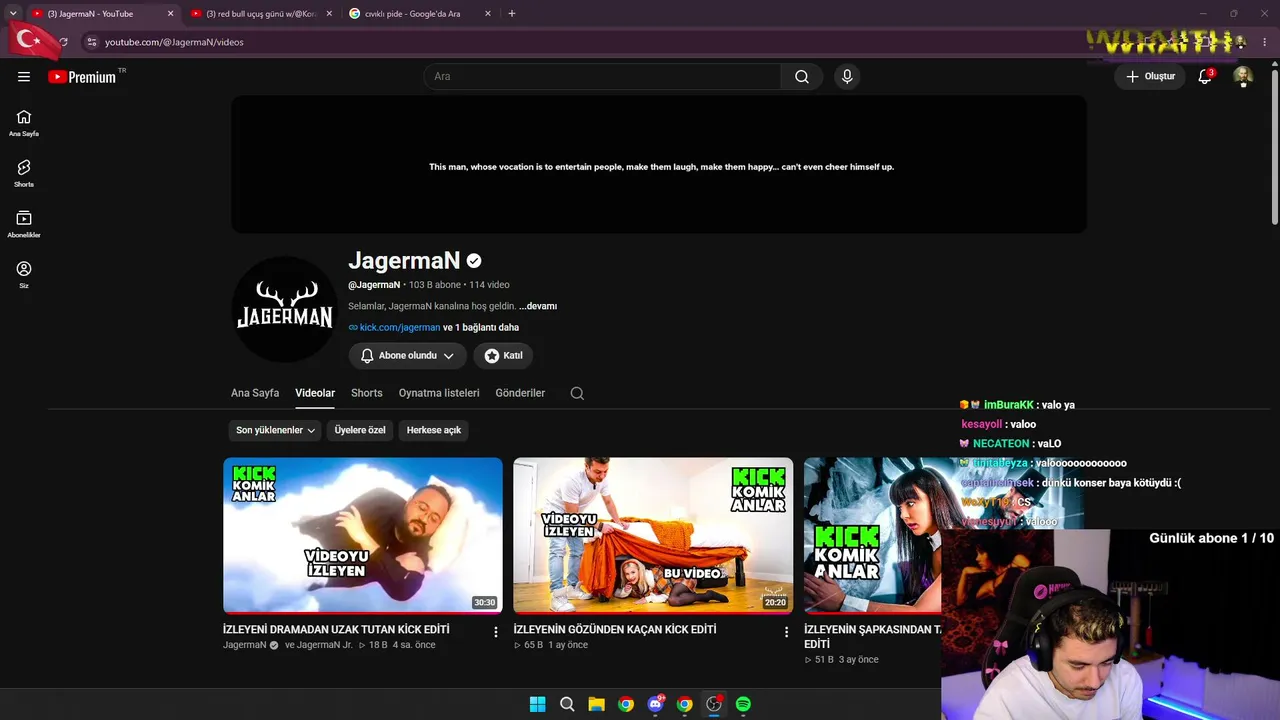Switch to the Shorts channel tab

point(367,393)
